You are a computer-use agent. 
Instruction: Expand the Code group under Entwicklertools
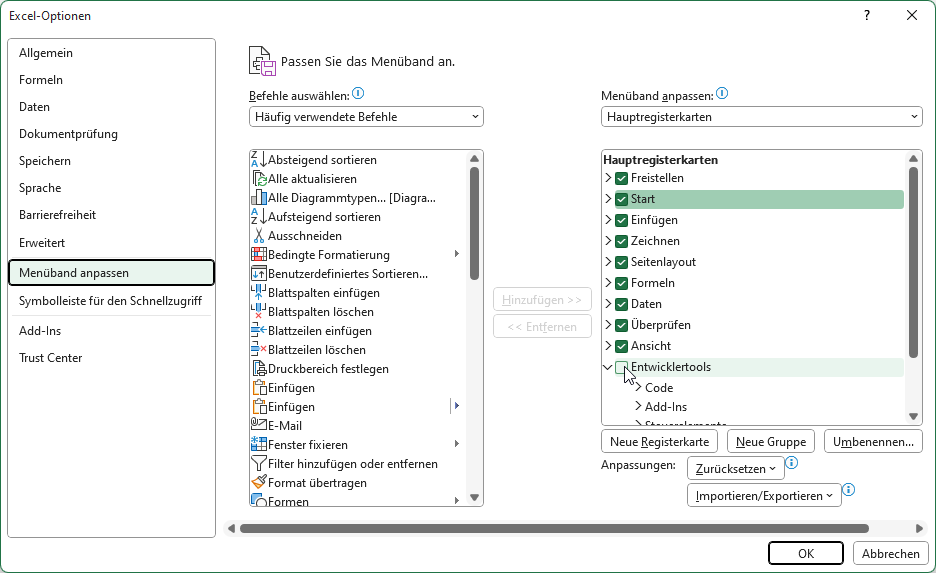click(x=639, y=388)
